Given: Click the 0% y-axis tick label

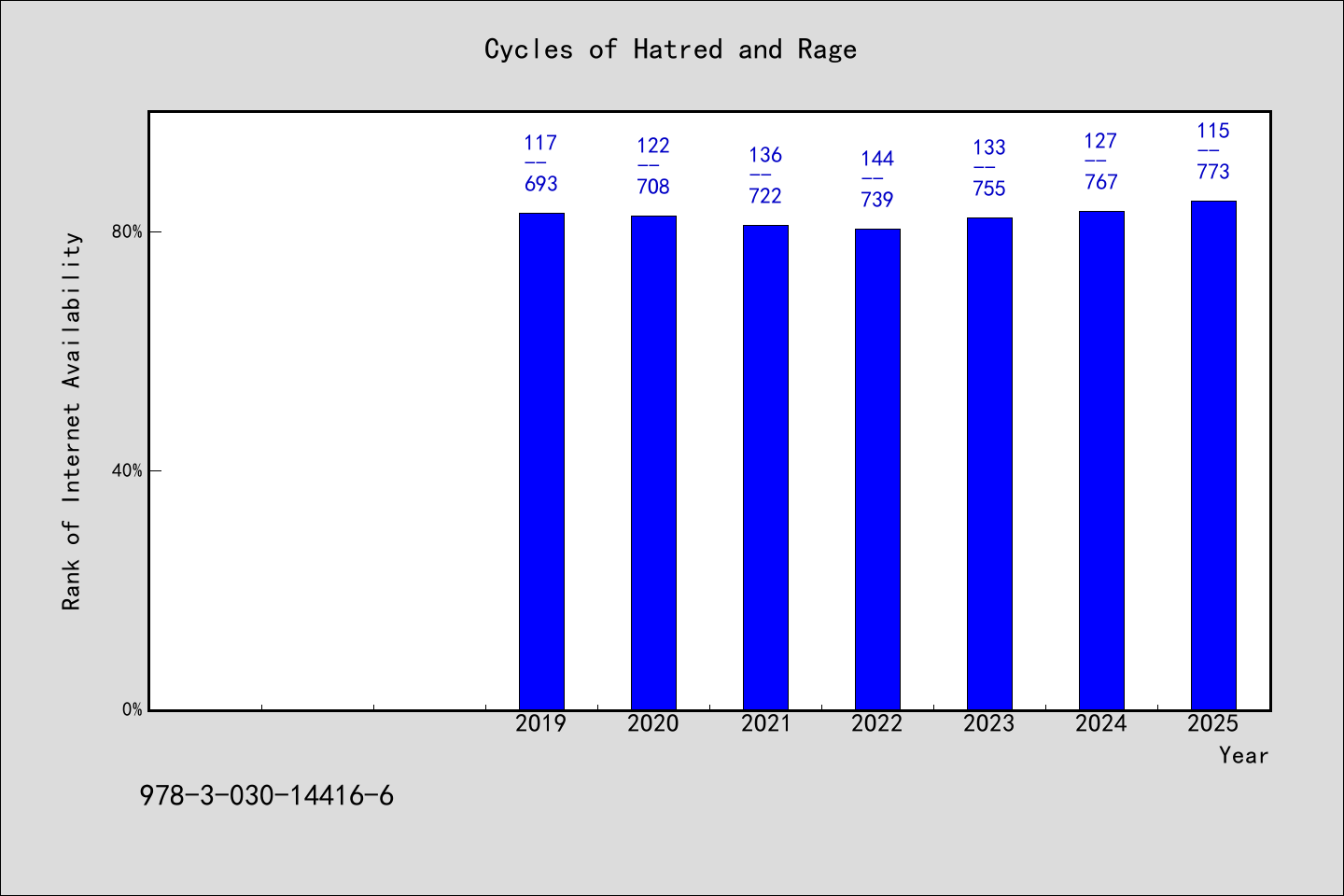Looking at the screenshot, I should [x=132, y=709].
